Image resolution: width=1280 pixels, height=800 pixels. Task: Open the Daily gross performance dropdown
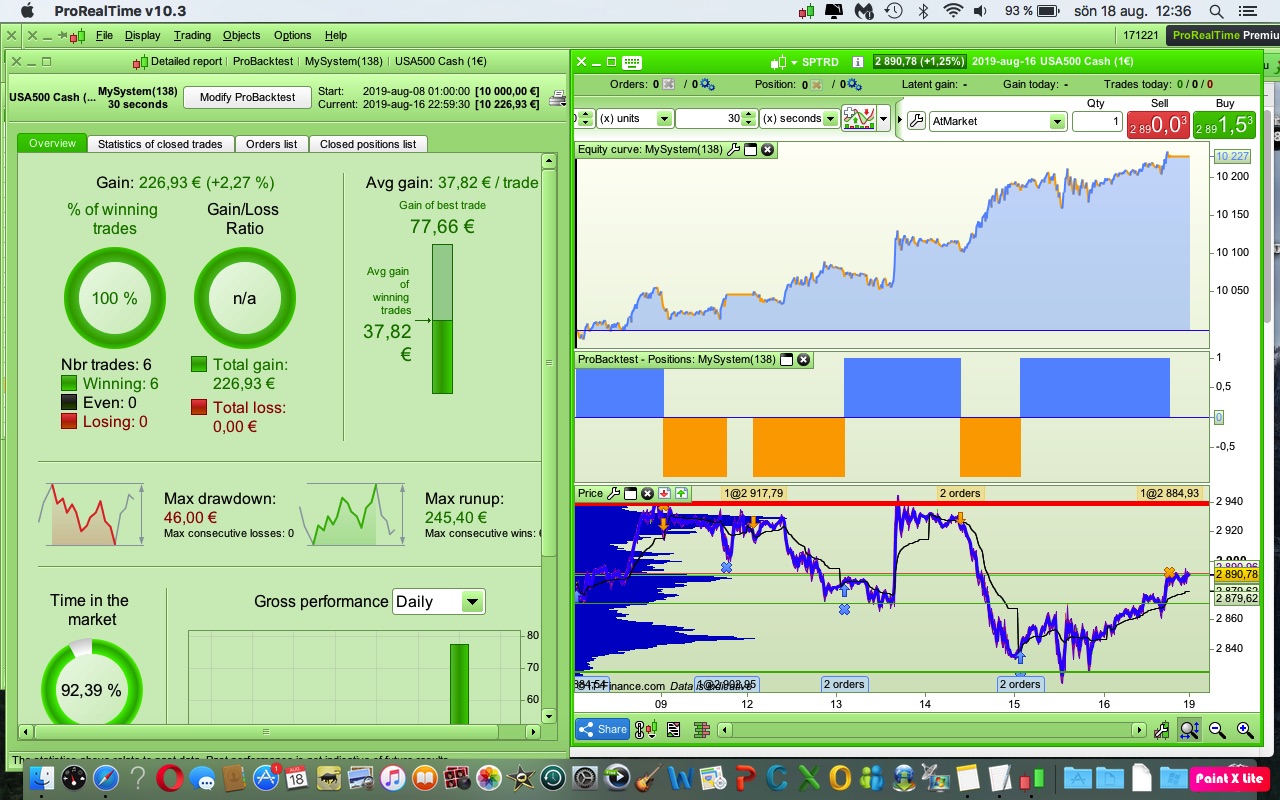click(x=439, y=601)
